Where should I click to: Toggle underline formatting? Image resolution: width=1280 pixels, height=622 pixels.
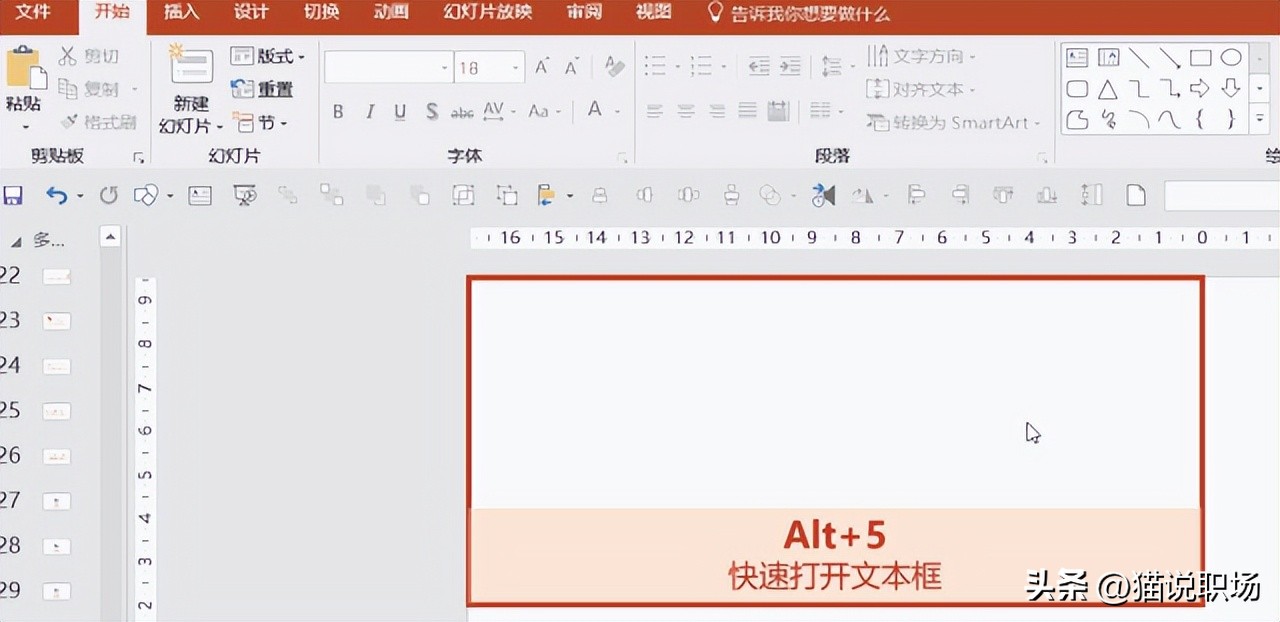[399, 112]
